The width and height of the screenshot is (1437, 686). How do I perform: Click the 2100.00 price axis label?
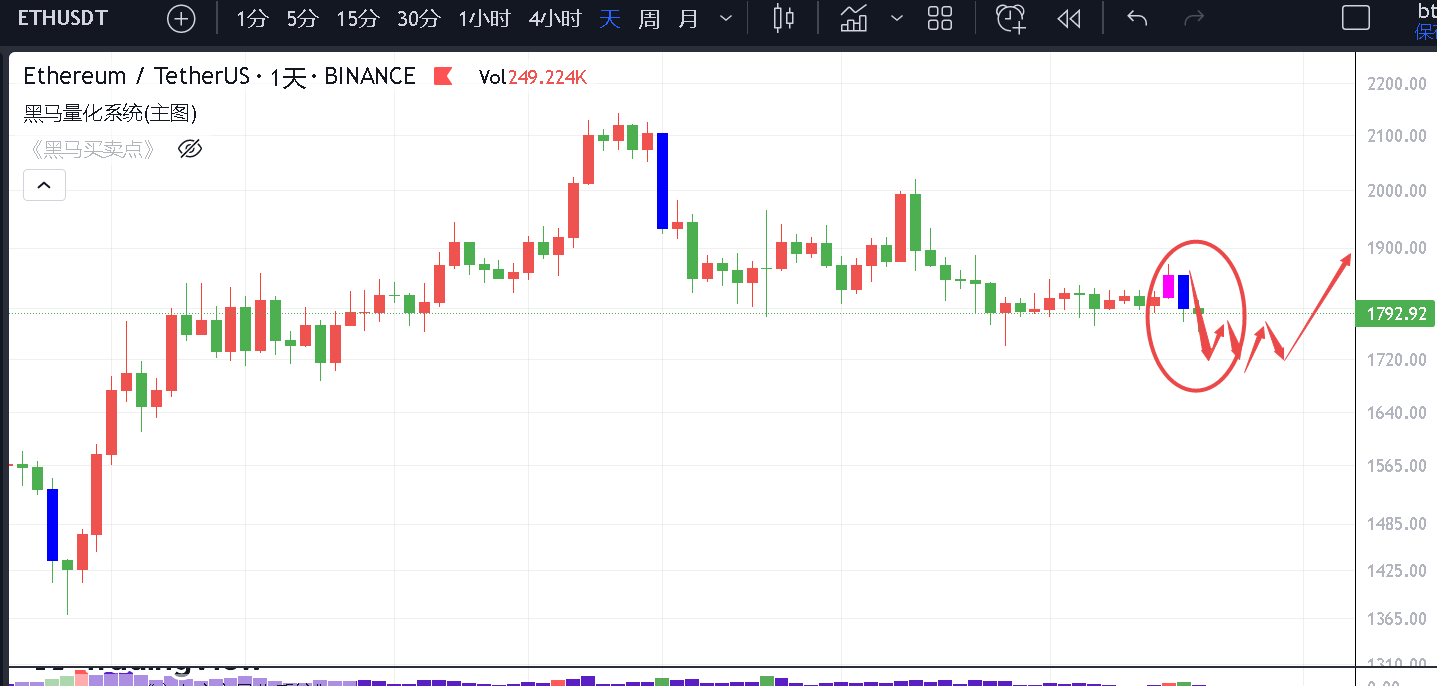point(1396,135)
